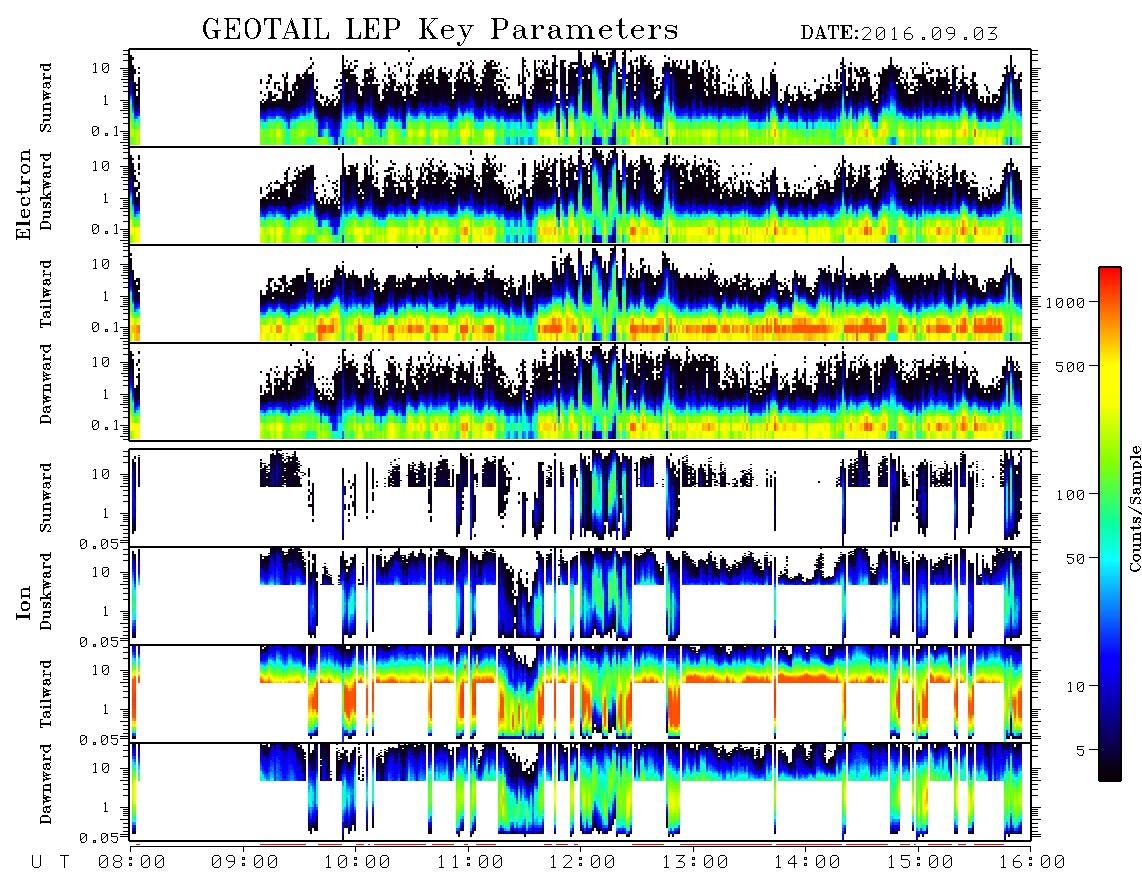Click the Ion Dawnward spectrogram panel

580,792
